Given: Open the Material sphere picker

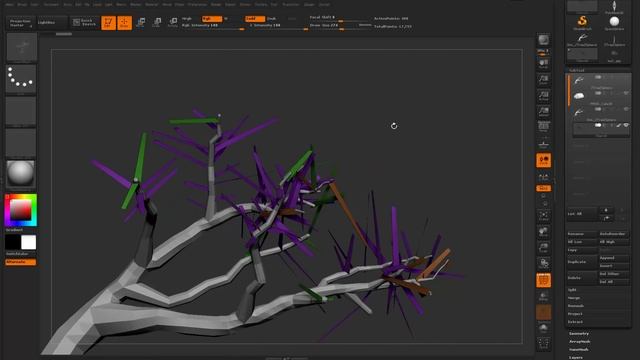Looking at the screenshot, I should [x=20, y=173].
